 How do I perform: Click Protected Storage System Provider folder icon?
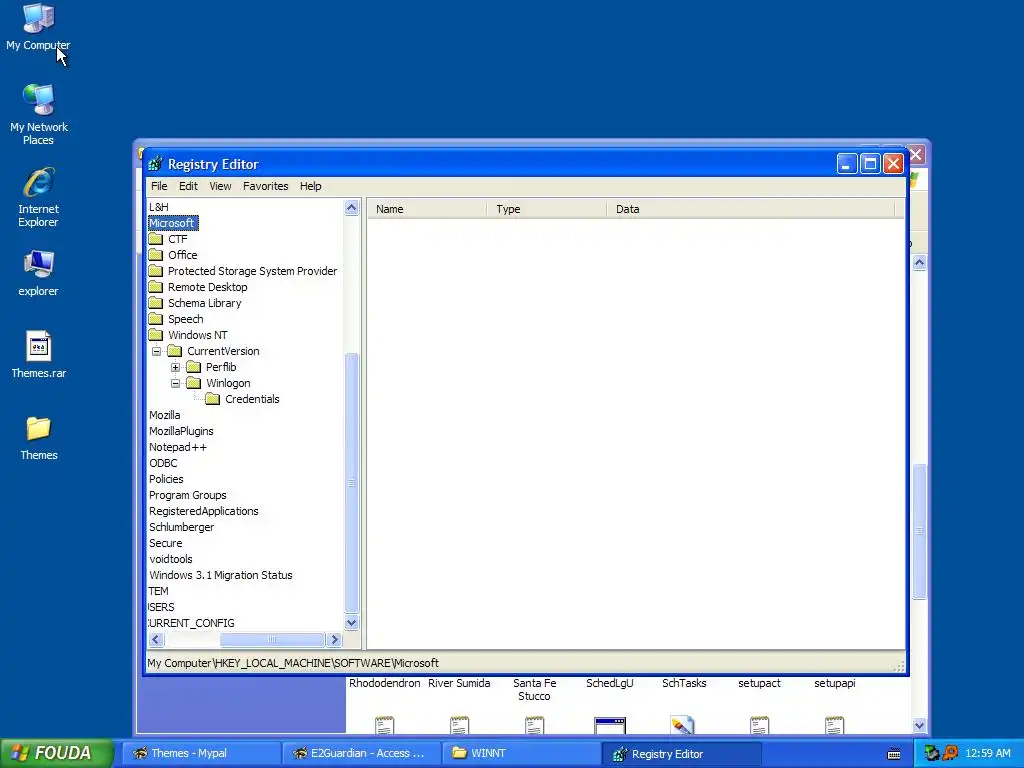point(155,271)
